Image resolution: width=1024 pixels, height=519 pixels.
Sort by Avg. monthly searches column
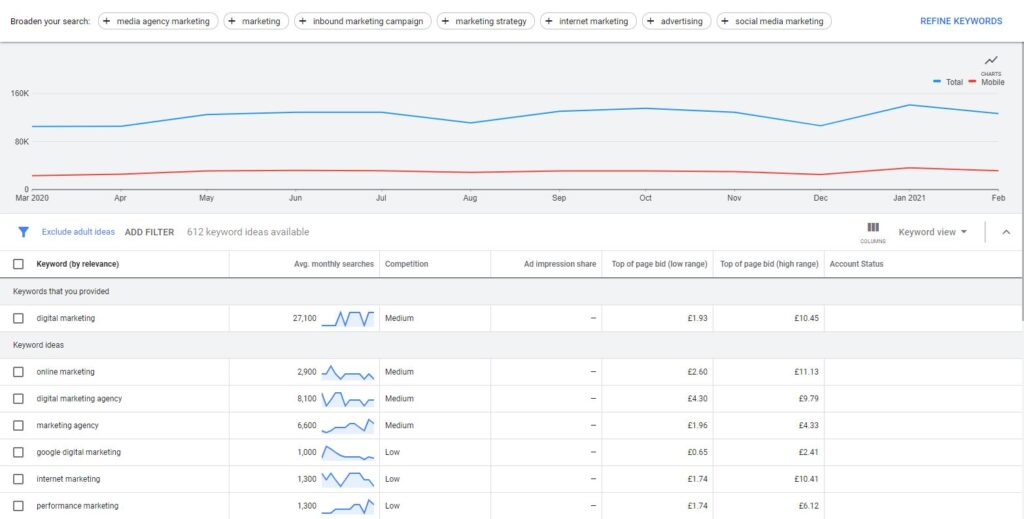(334, 264)
